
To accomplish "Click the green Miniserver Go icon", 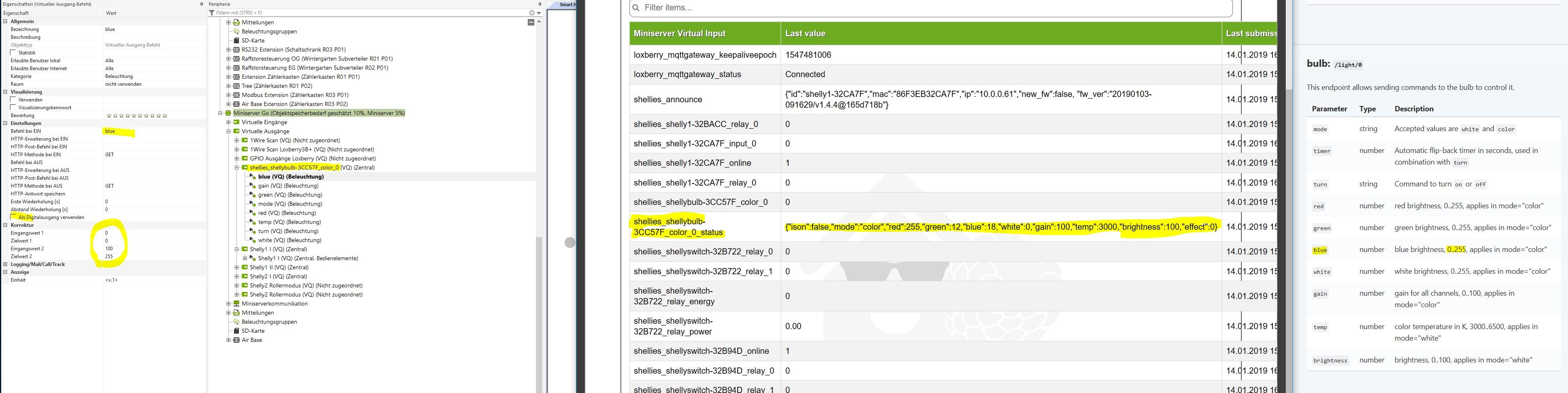I will coord(228,113).
